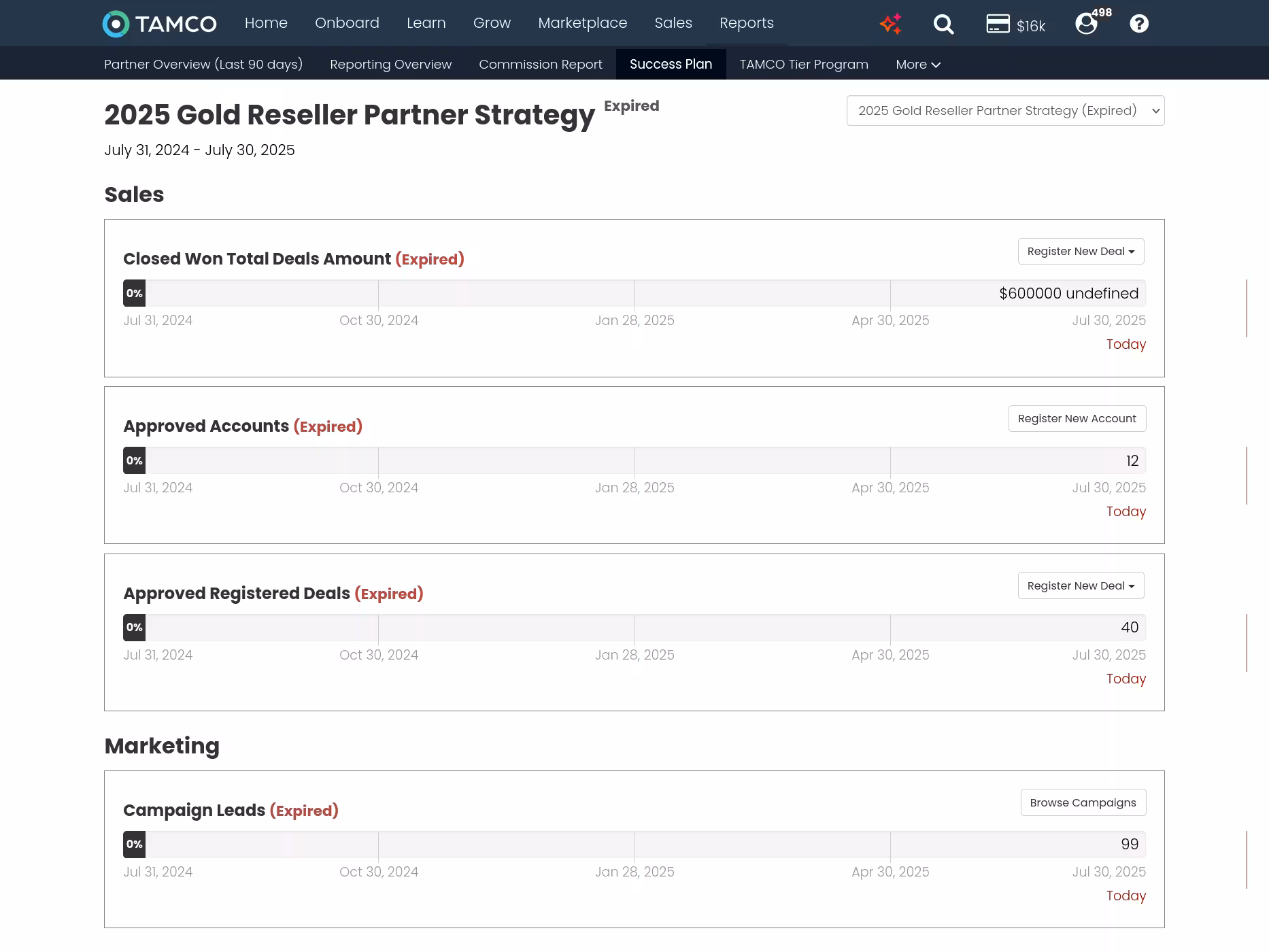This screenshot has width=1269, height=952.
Task: Click Jan 28, 2025 label under Closed Won bar
Action: [634, 321]
